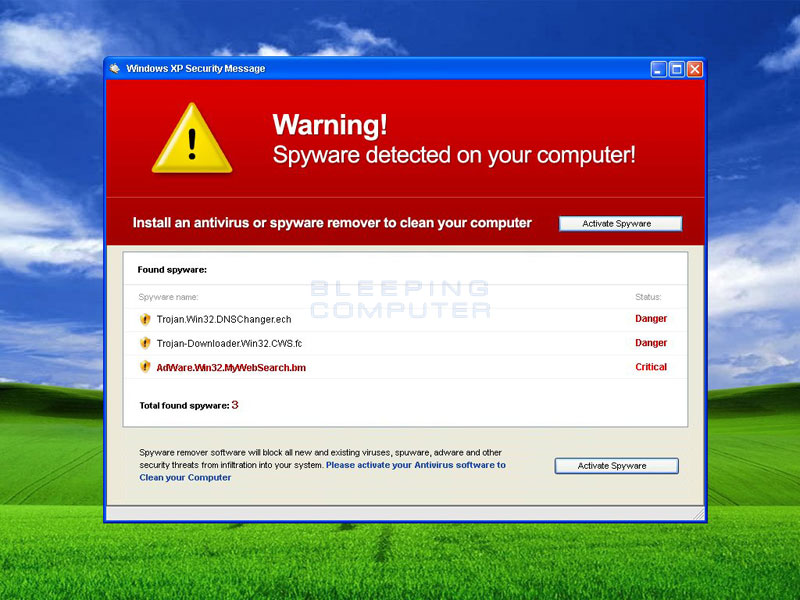The width and height of the screenshot is (800, 600).
Task: Click the bottom Activate Spyware button
Action: (x=616, y=466)
